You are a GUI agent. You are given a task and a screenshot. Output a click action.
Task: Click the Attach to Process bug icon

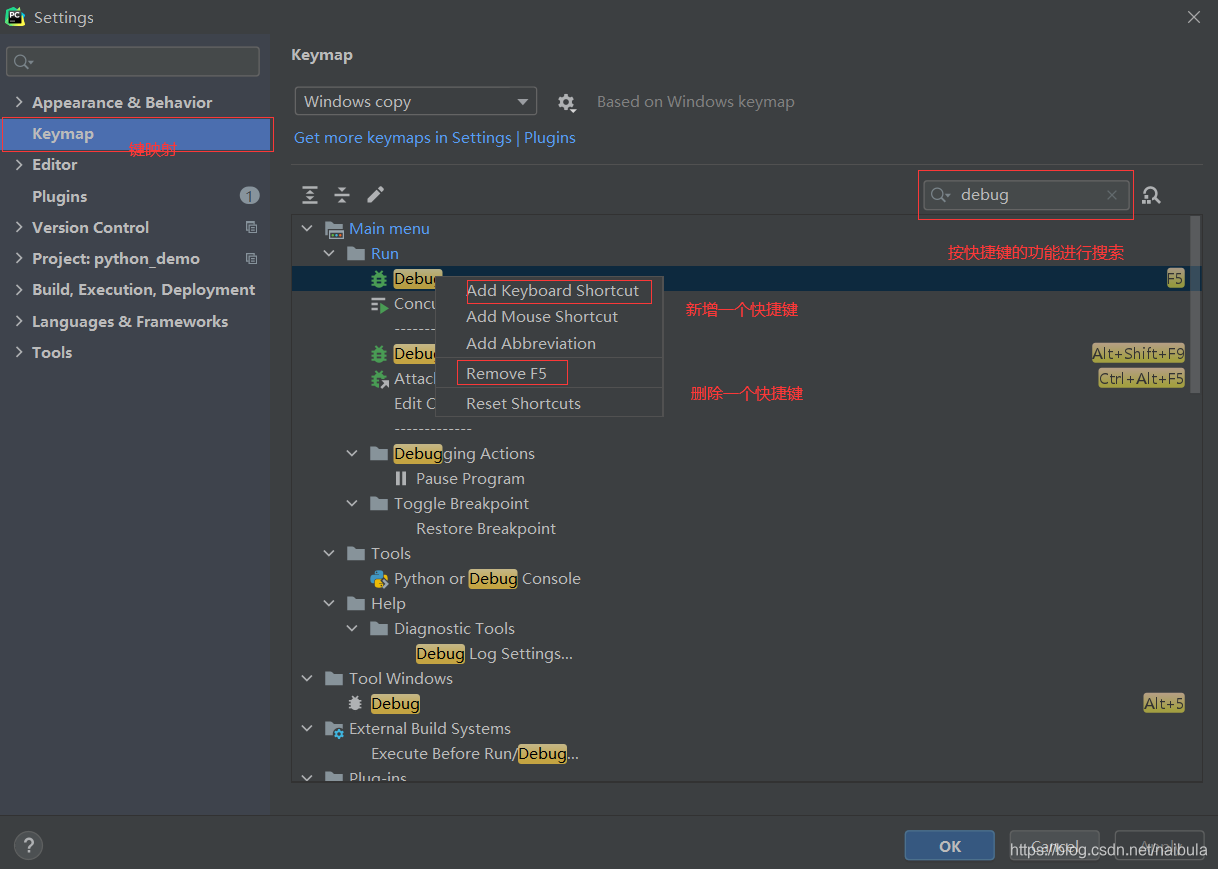click(x=379, y=379)
